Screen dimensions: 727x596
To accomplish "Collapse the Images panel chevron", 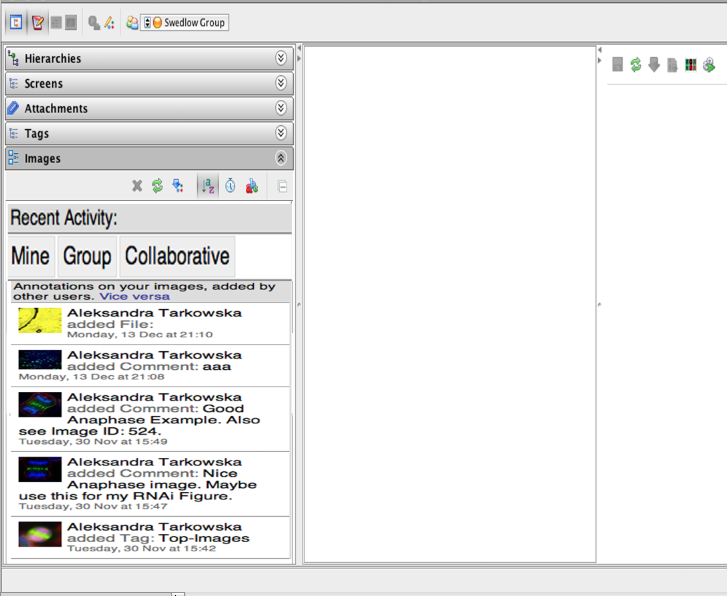I will pyautogui.click(x=281, y=158).
